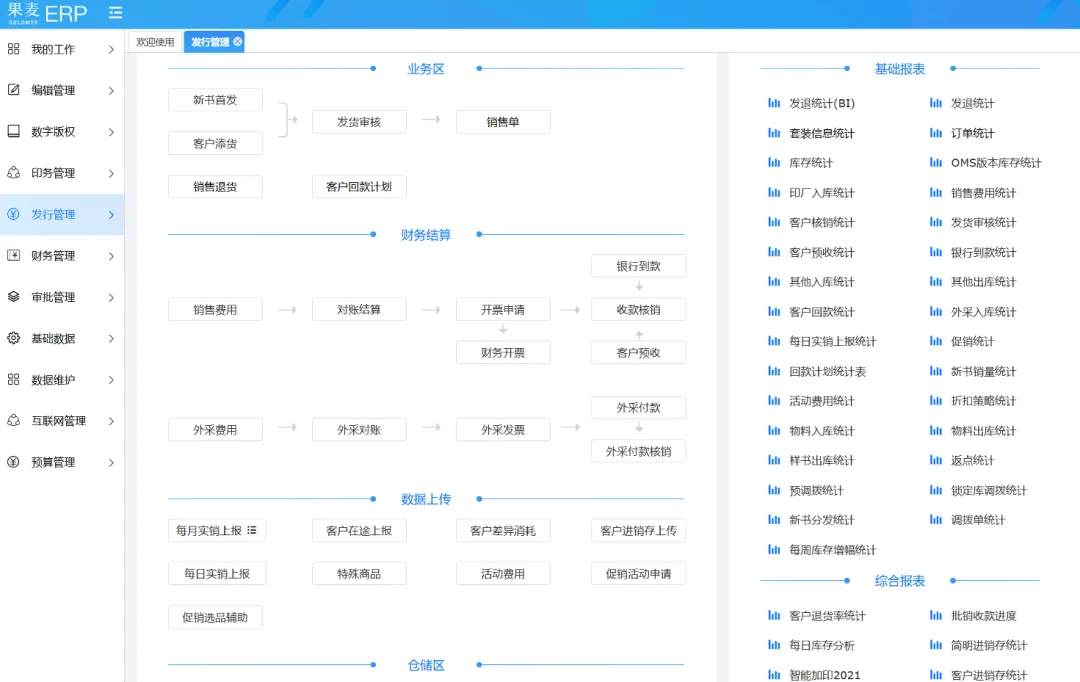
Task: Close the 发行管理 tab
Action: (238, 42)
